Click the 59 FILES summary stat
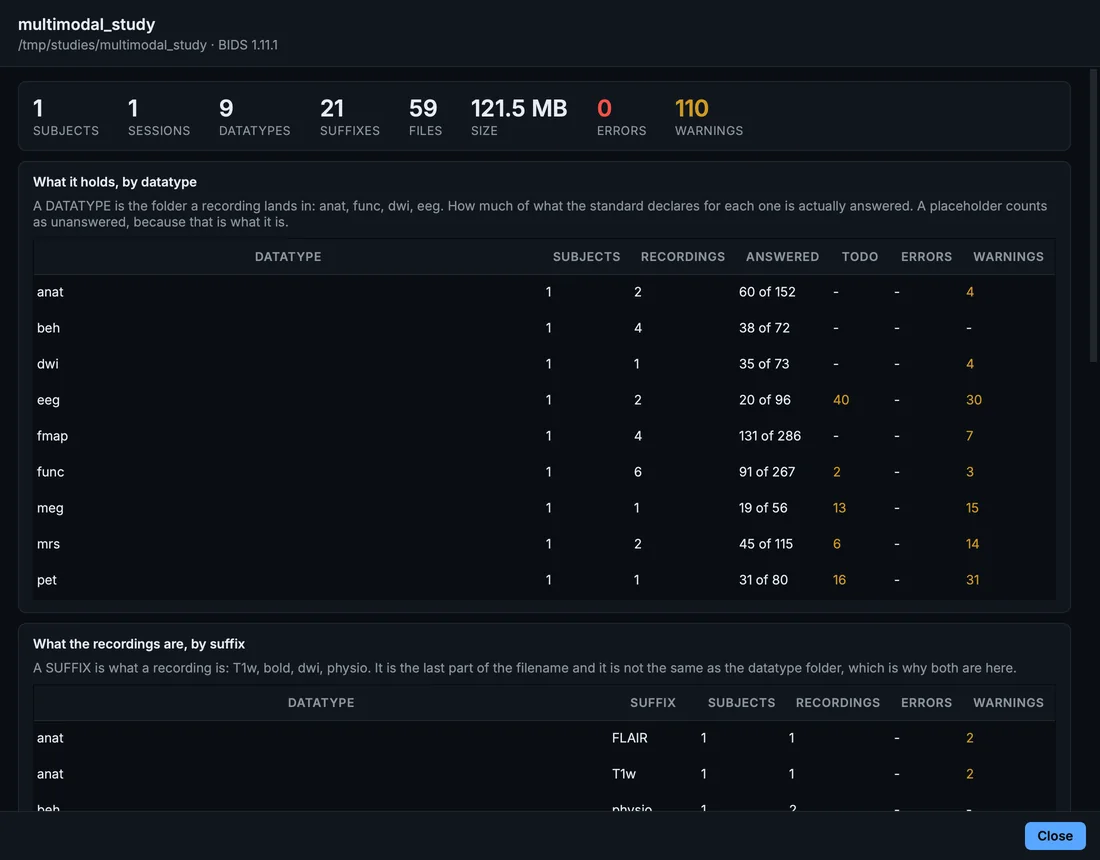This screenshot has width=1100, height=860. 425,116
